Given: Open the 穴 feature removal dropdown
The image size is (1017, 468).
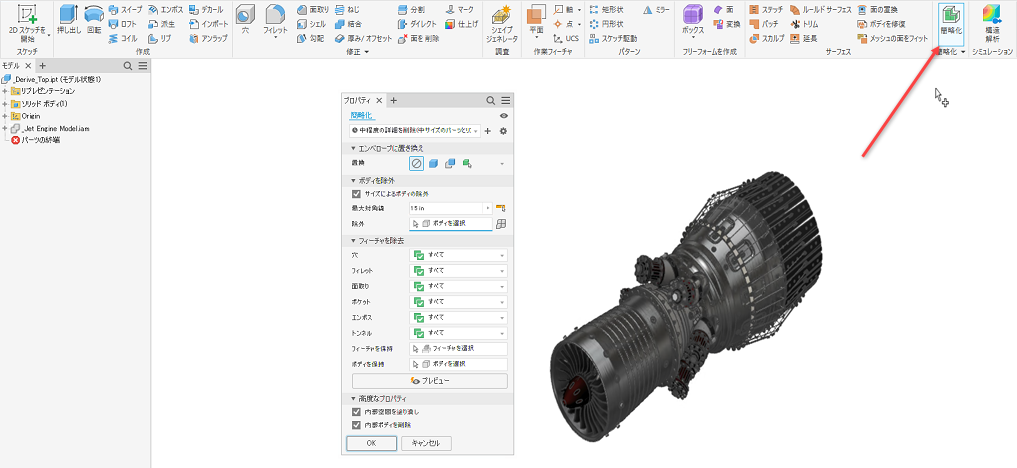Looking at the screenshot, I should coord(459,255).
